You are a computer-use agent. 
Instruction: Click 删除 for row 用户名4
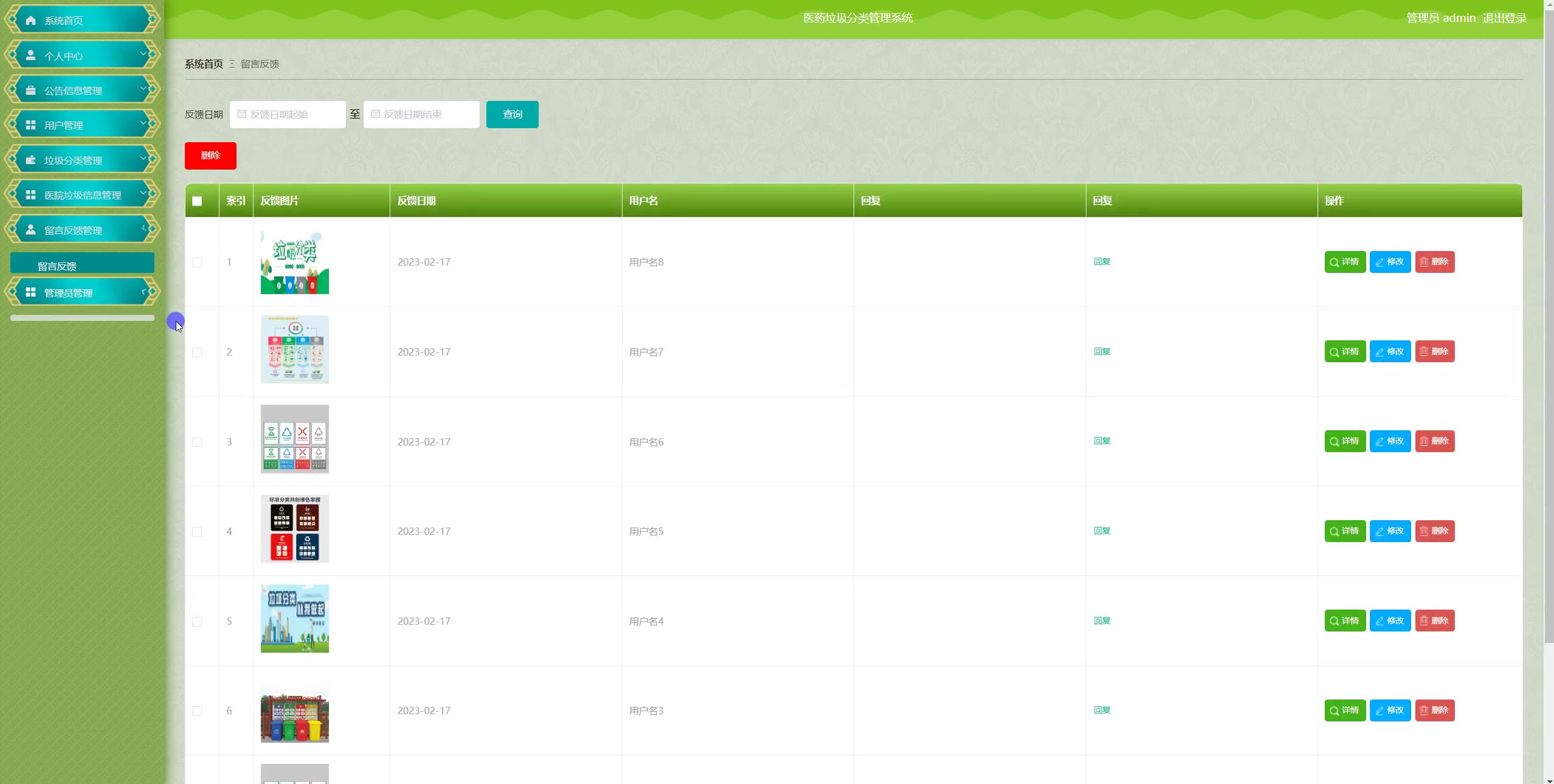click(x=1435, y=621)
